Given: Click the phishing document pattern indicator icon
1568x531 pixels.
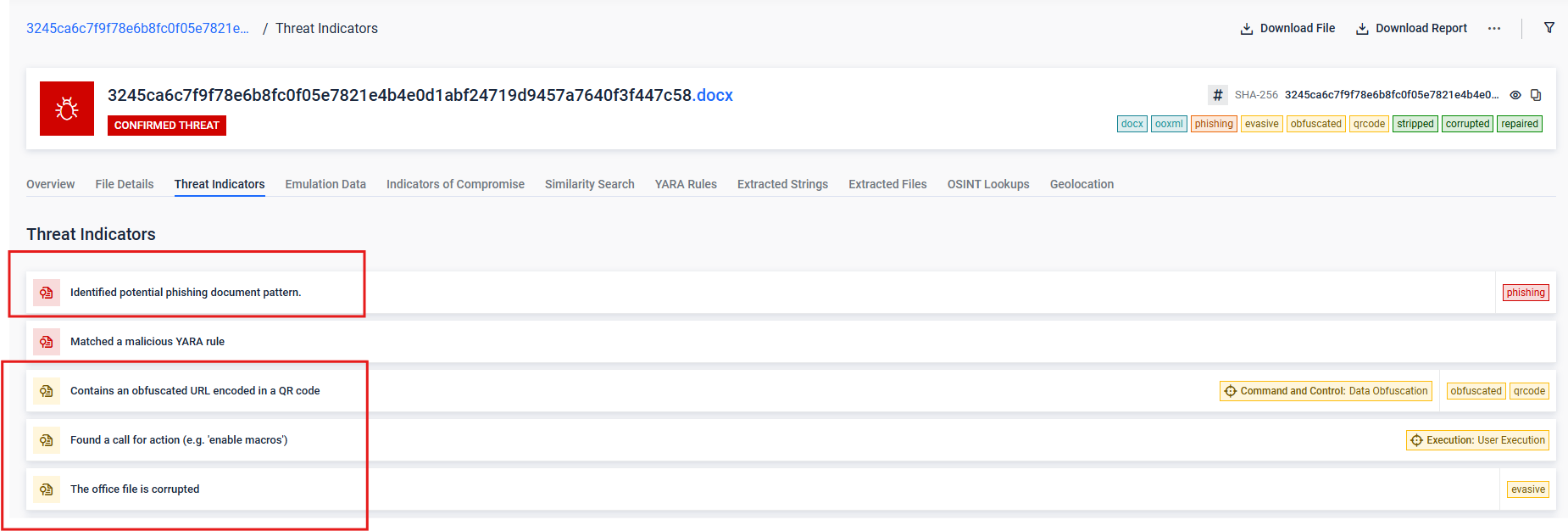Looking at the screenshot, I should point(47,293).
